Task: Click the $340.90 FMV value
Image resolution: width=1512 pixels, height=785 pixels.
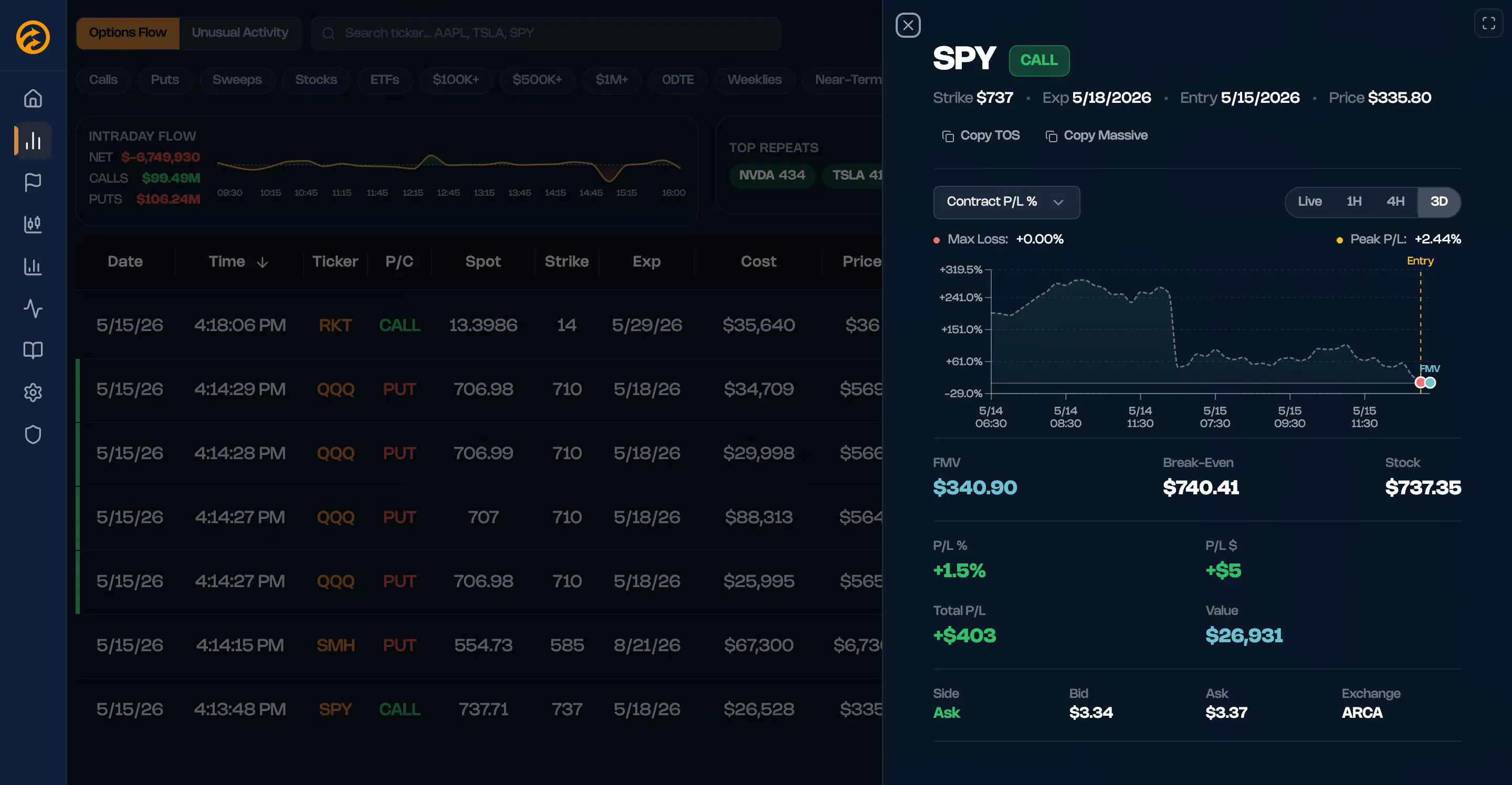Action: pos(975,488)
